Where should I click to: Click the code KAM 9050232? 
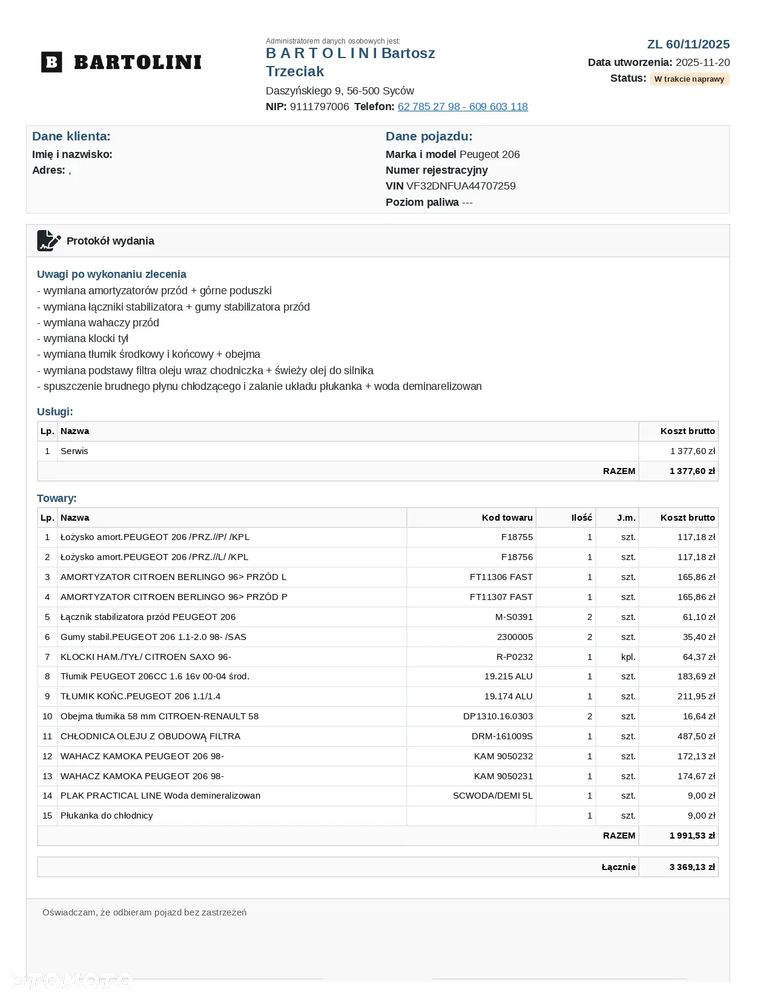pyautogui.click(x=503, y=756)
